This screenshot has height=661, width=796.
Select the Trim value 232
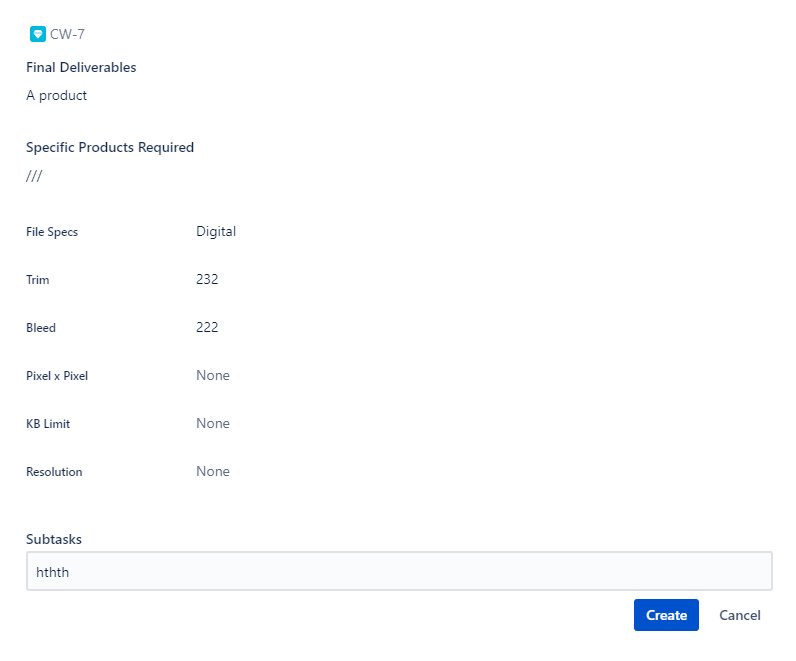(x=207, y=279)
